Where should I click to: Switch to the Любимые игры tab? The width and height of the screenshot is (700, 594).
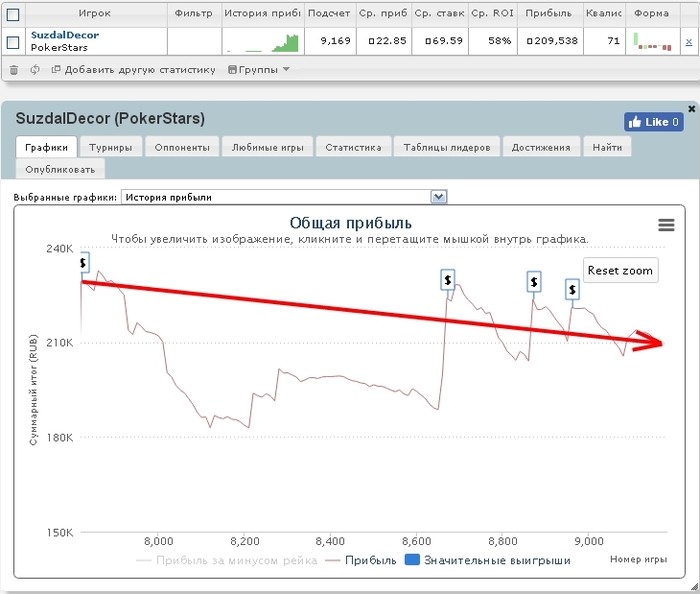(267, 147)
